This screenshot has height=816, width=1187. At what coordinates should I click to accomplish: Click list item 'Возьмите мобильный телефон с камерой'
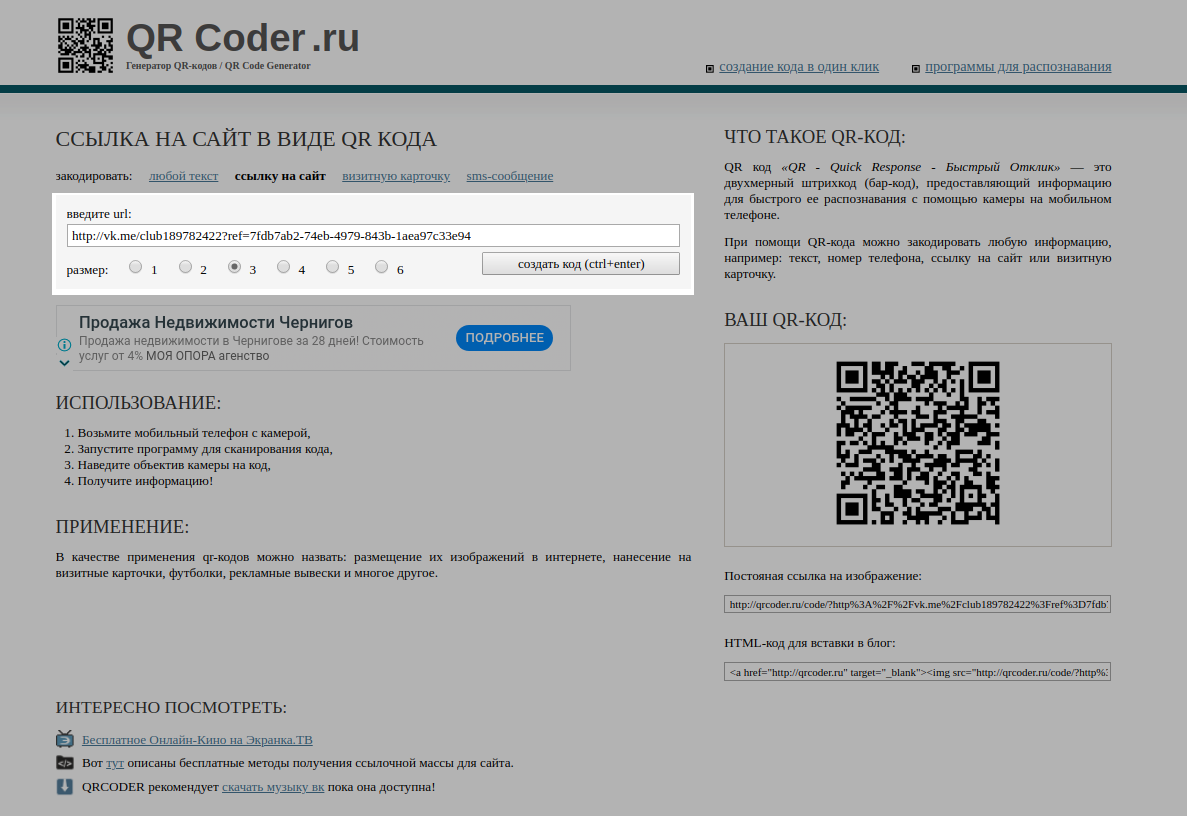point(194,433)
